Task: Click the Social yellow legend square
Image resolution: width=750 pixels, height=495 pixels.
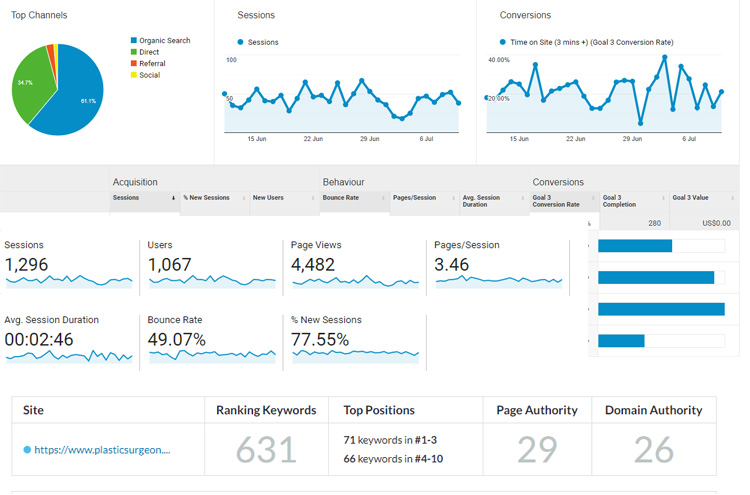Action: (134, 75)
